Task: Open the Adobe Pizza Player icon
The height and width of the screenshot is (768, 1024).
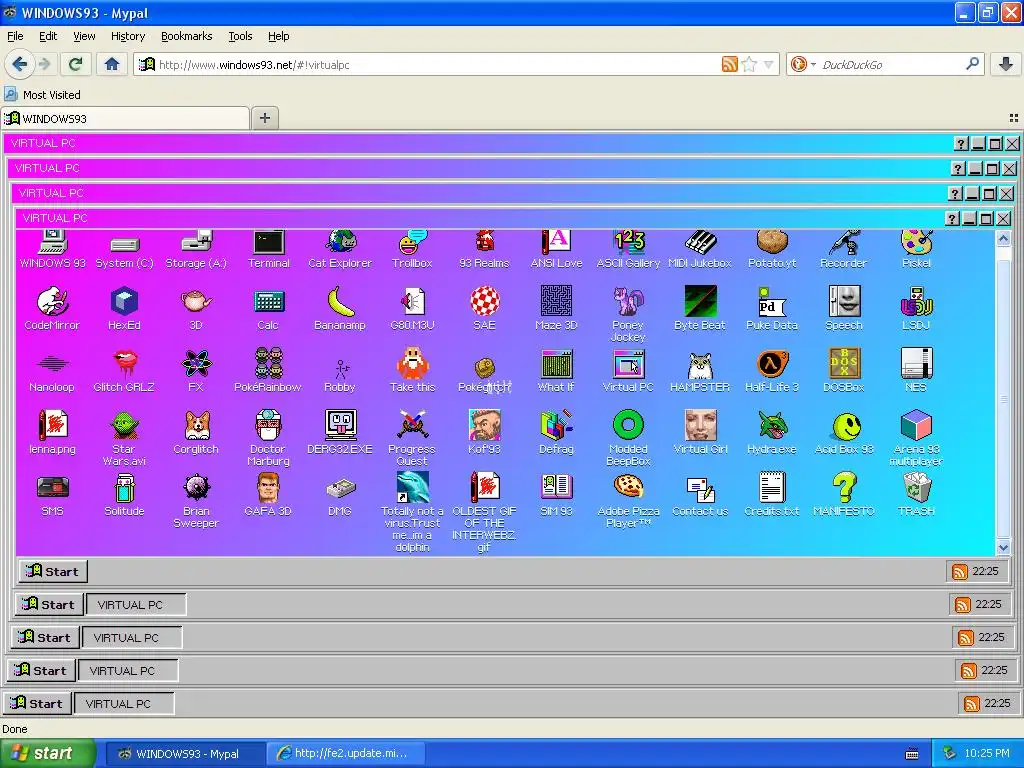Action: pyautogui.click(x=628, y=500)
